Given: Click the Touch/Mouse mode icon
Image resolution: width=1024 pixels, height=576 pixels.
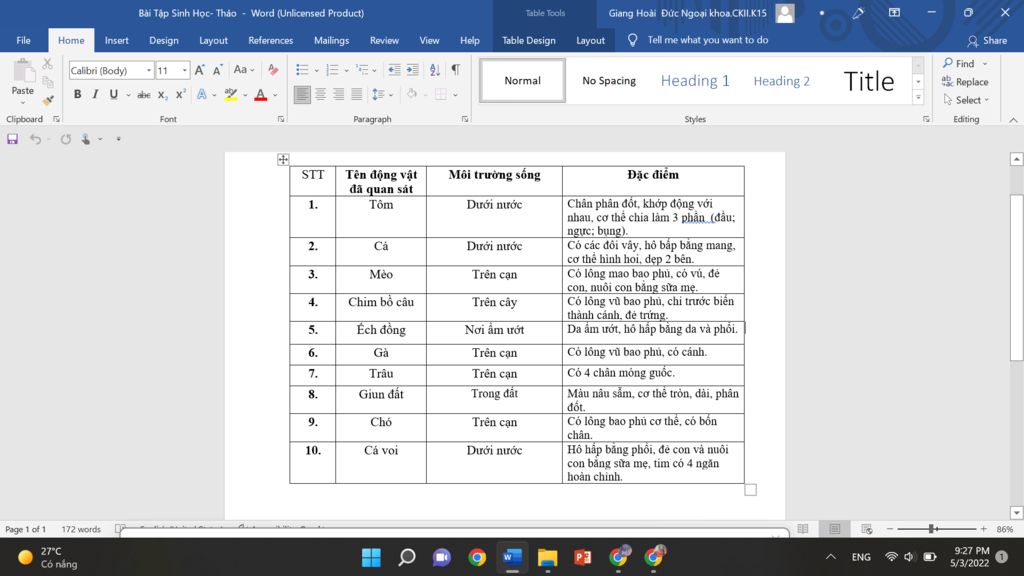Looking at the screenshot, I should coord(86,139).
